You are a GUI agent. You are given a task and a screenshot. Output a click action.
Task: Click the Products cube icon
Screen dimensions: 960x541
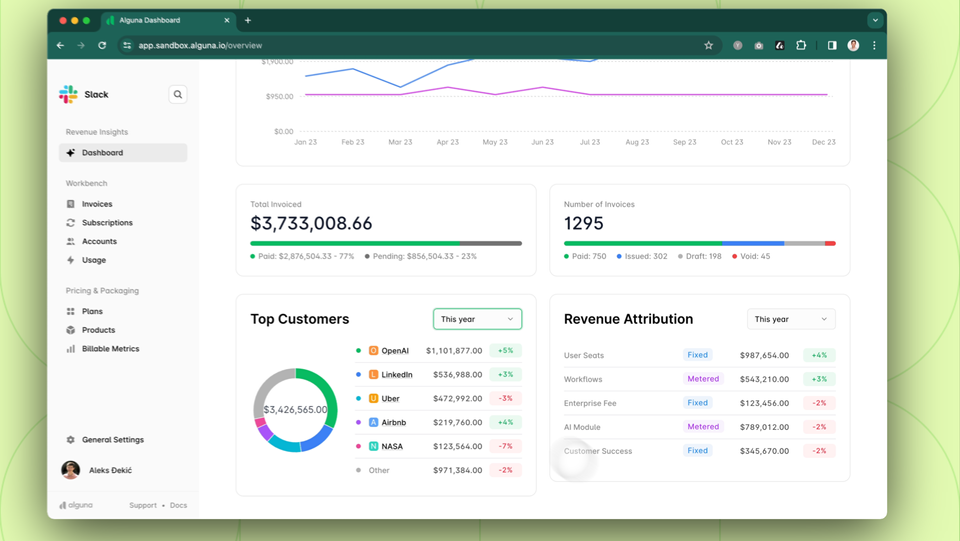click(x=70, y=330)
